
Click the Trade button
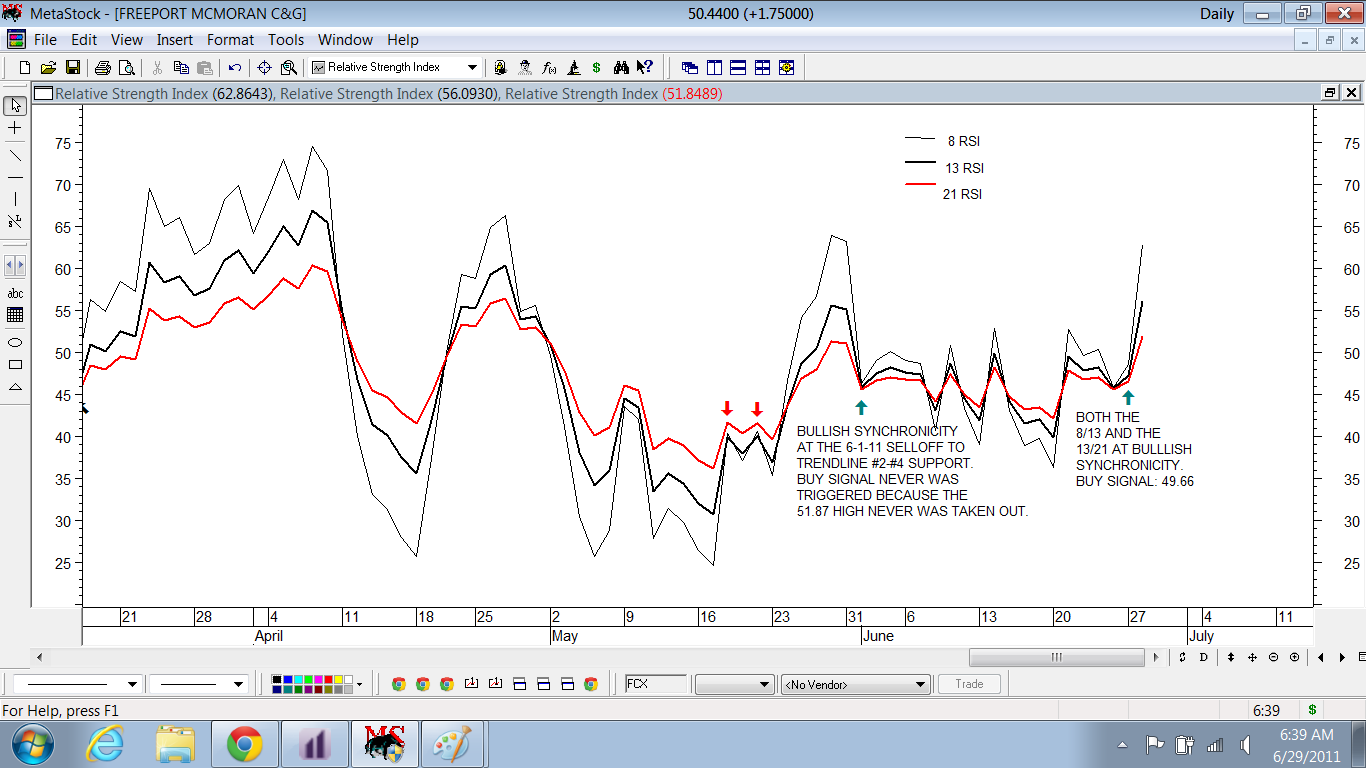tap(969, 684)
